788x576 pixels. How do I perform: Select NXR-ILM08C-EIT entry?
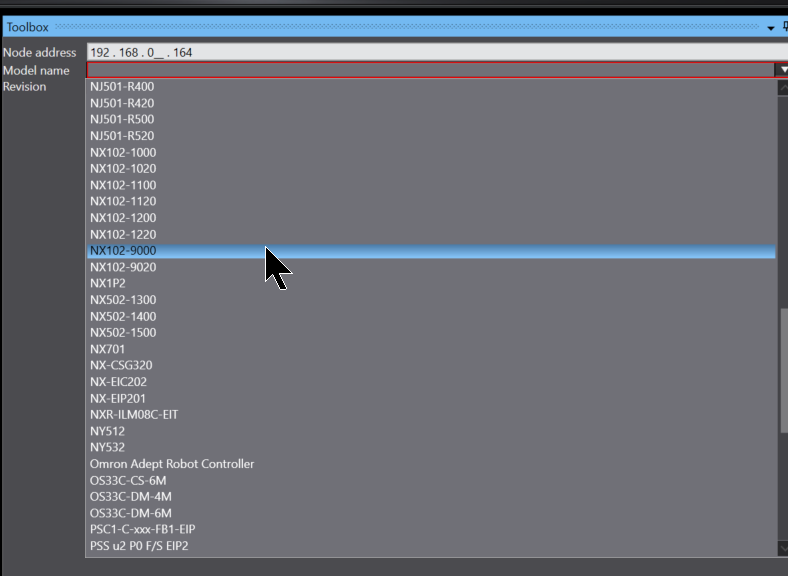click(134, 414)
